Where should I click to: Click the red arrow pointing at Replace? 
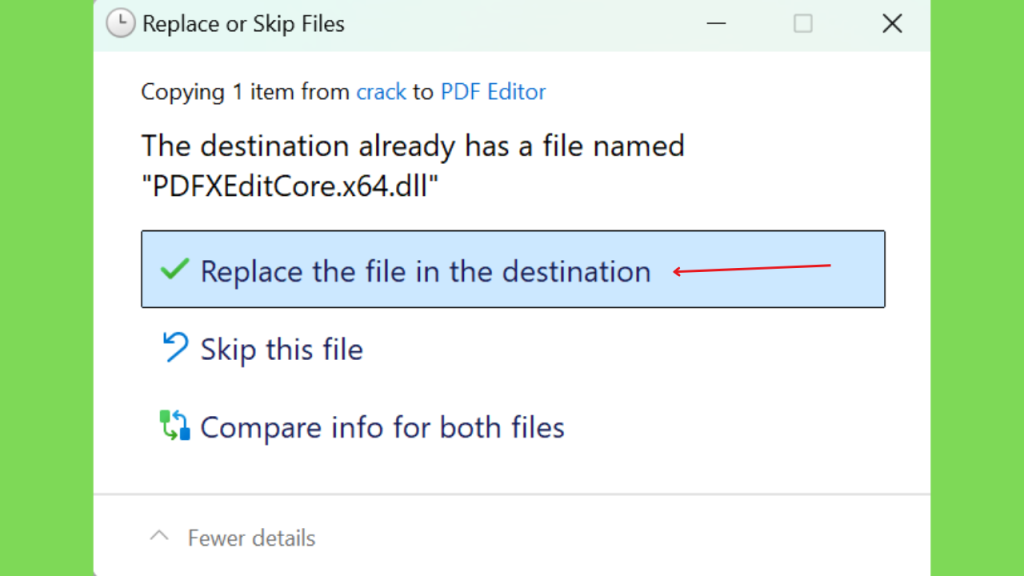click(x=752, y=268)
